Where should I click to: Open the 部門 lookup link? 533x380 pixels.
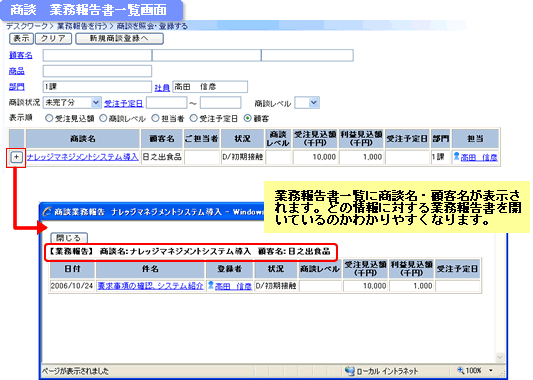[x=17, y=87]
